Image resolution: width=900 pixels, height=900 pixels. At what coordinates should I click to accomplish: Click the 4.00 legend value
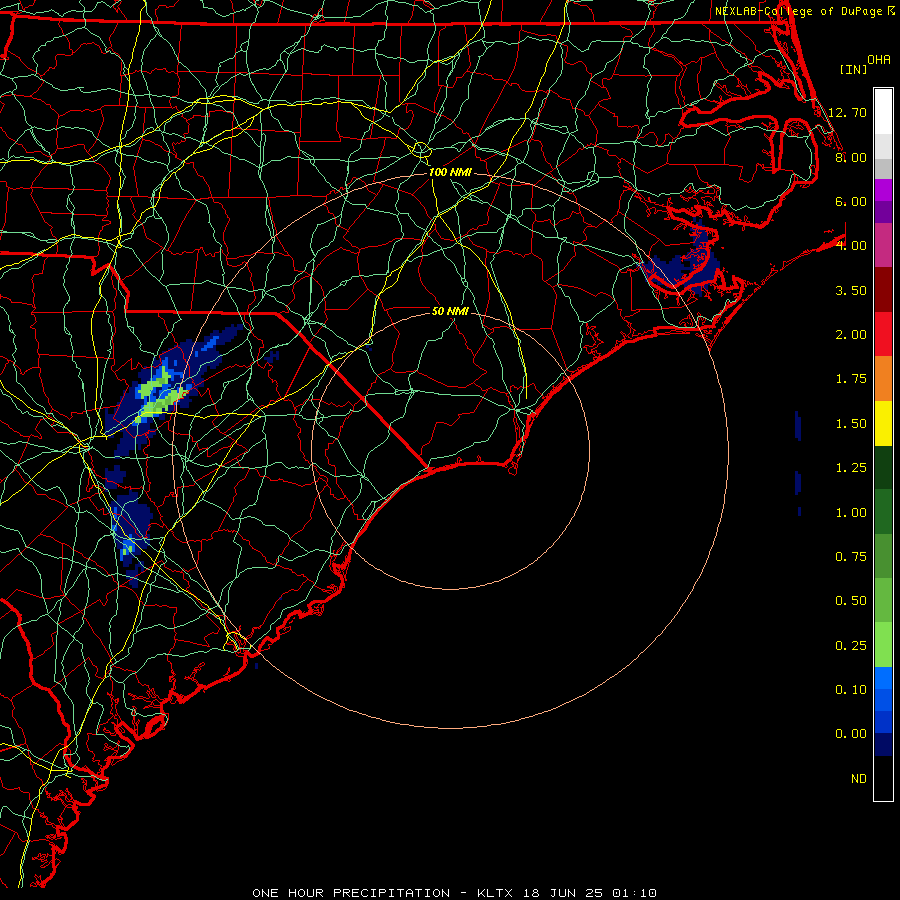click(x=851, y=246)
